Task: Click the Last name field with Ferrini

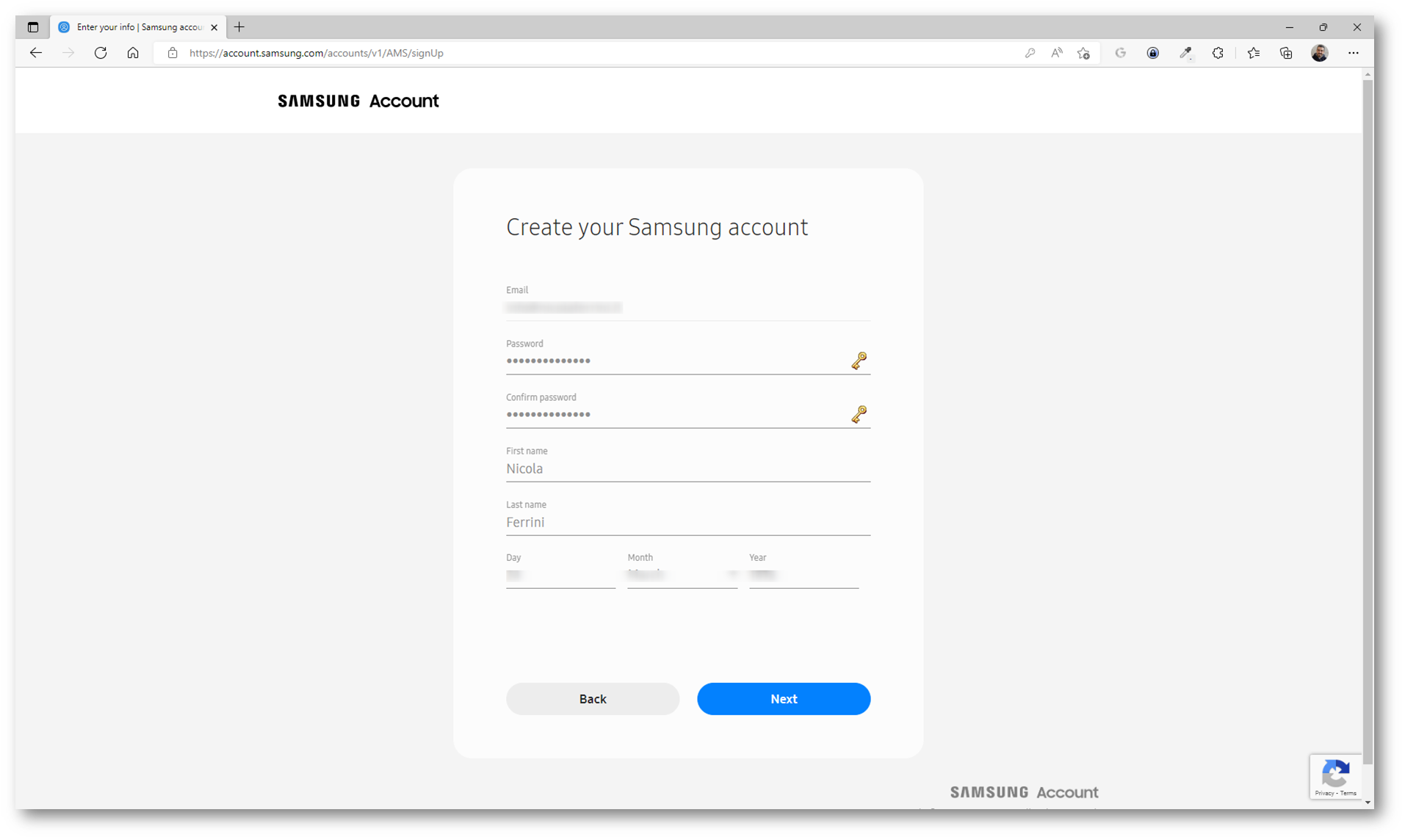Action: [688, 523]
